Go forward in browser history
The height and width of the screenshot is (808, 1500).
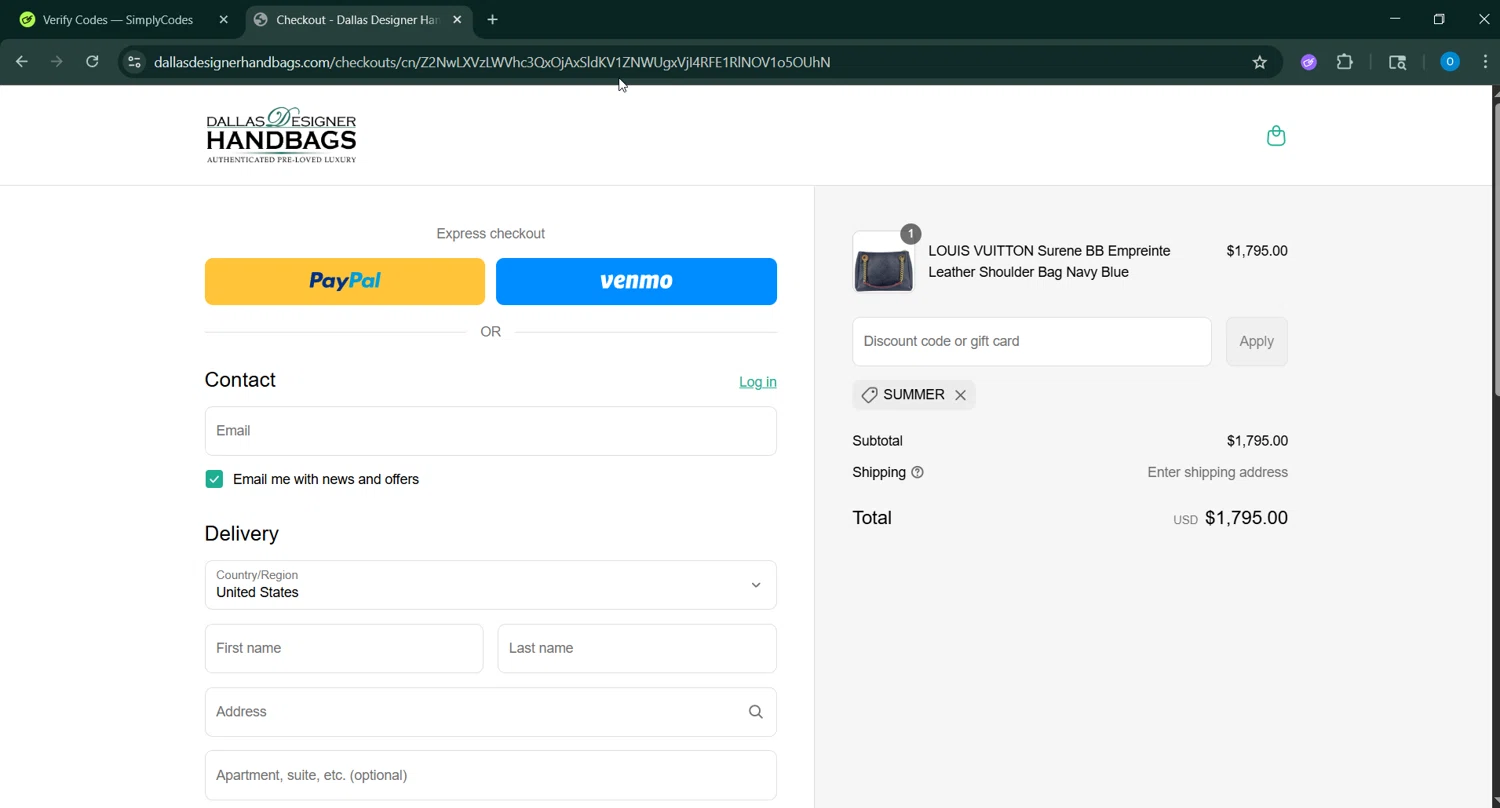[x=57, y=62]
